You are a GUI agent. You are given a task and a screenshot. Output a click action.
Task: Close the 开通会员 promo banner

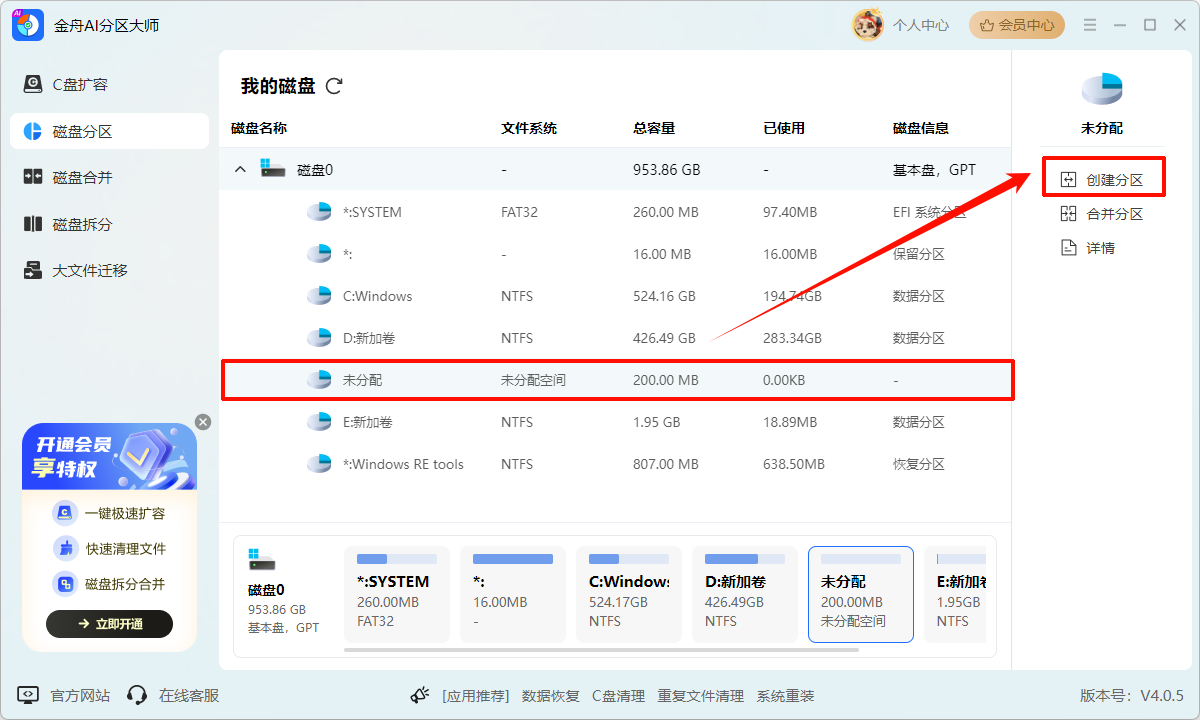203,421
